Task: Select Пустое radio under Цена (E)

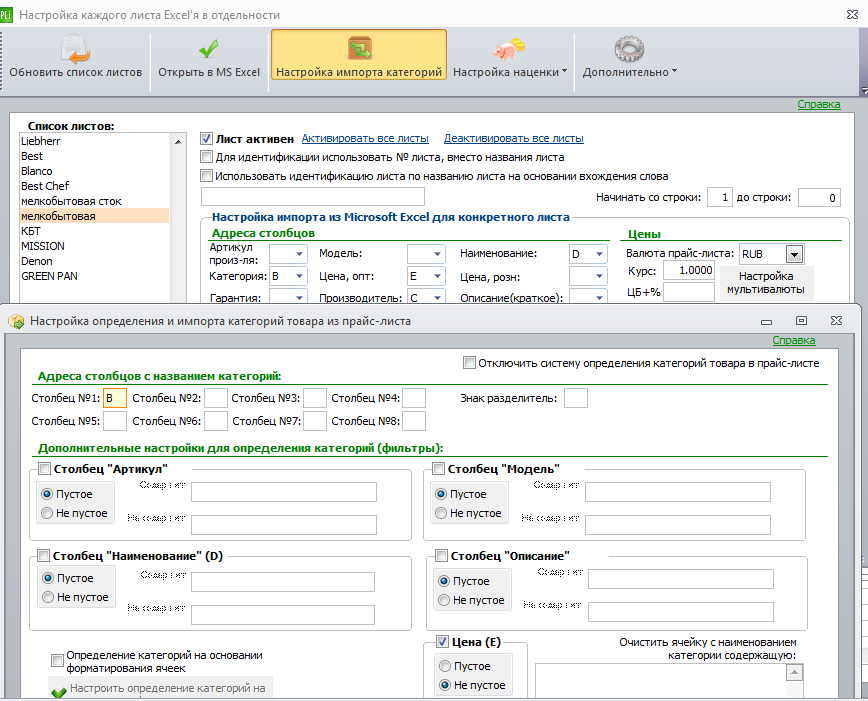Action: coord(445,666)
